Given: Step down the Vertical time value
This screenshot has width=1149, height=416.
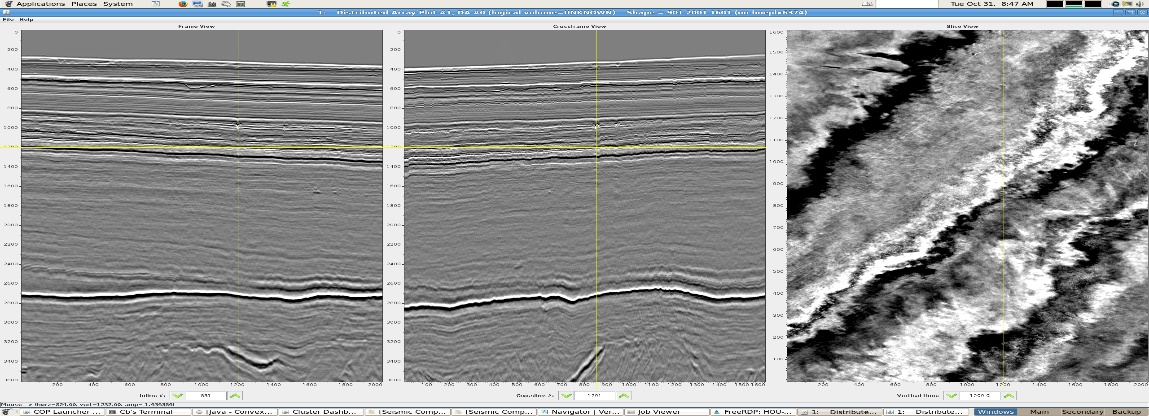Looking at the screenshot, I should pyautogui.click(x=950, y=395).
